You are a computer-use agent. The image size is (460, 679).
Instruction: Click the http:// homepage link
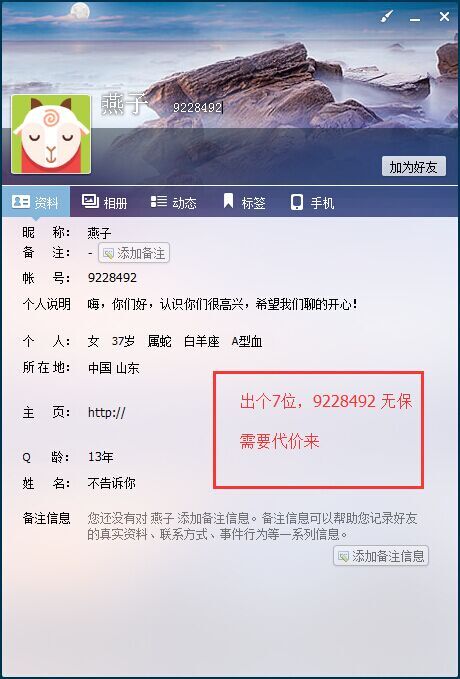107,412
